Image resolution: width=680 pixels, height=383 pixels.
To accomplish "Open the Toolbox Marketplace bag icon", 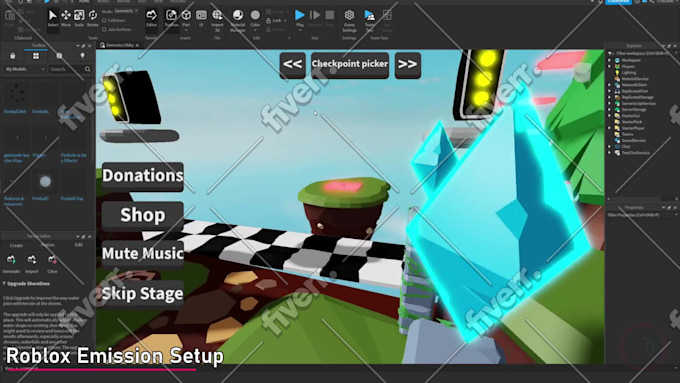I will click(13, 56).
